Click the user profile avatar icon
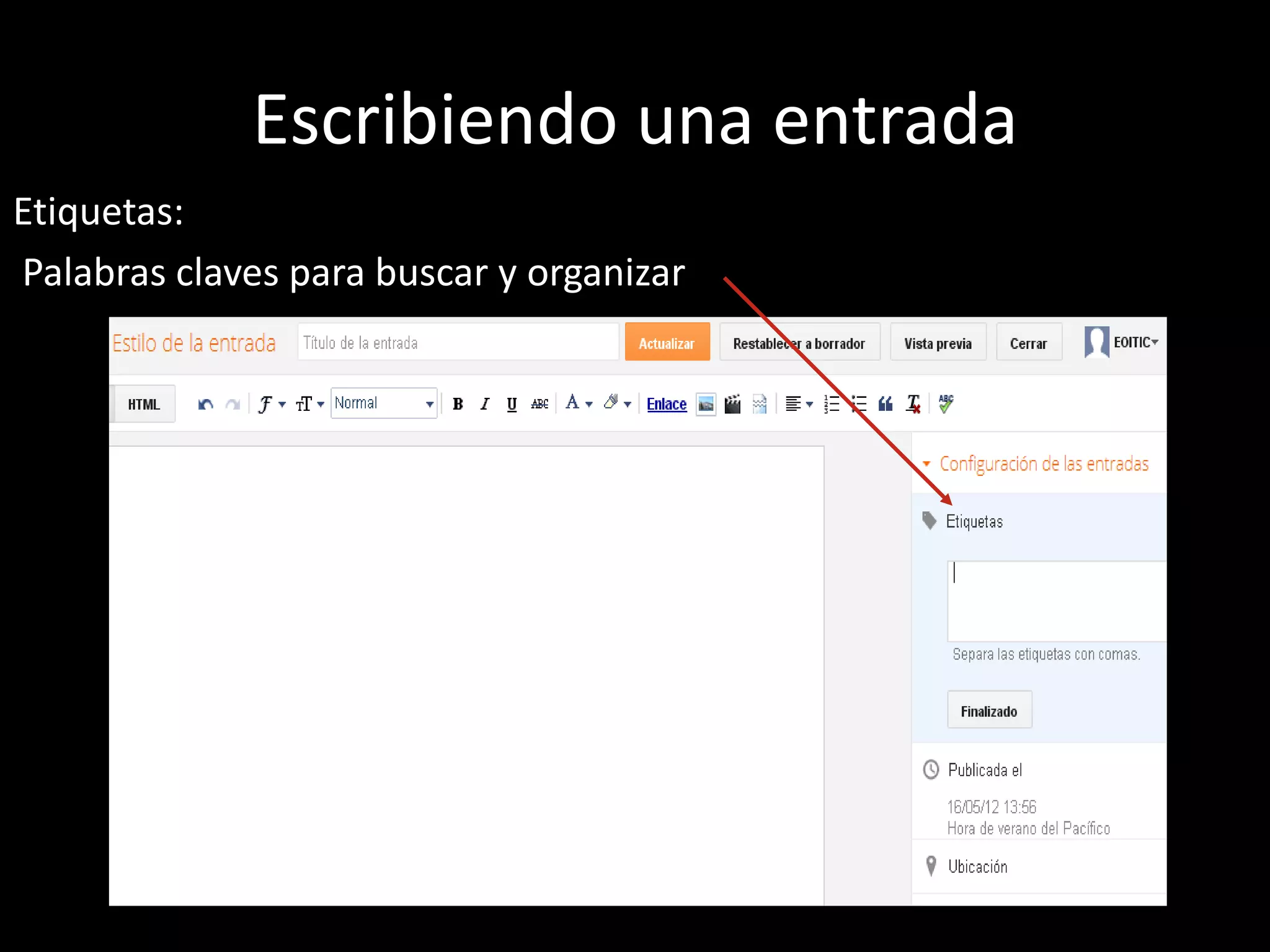 1096,342
